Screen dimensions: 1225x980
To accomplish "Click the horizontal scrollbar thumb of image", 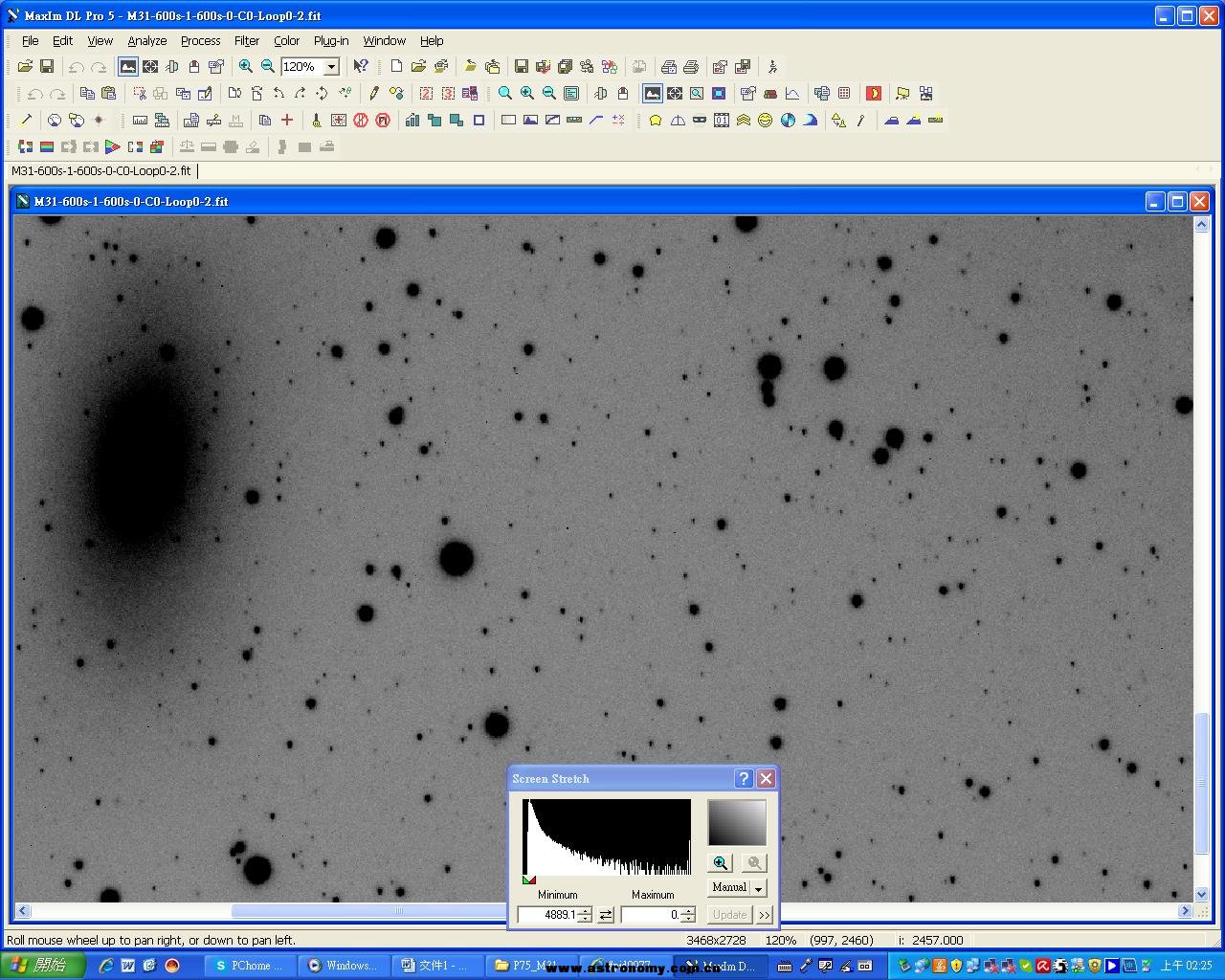I will tap(399, 910).
